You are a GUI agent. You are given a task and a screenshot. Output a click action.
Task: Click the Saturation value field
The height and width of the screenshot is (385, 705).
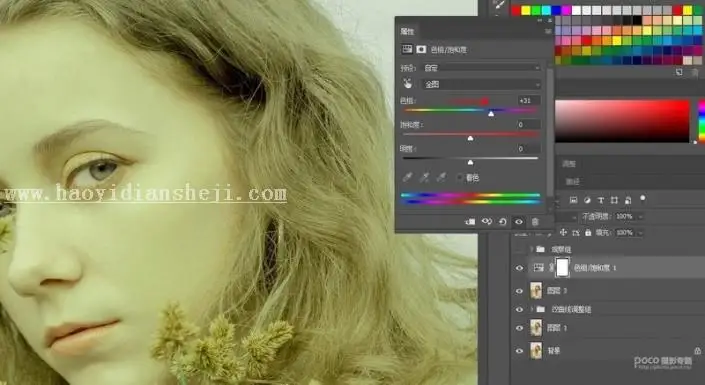coord(528,124)
